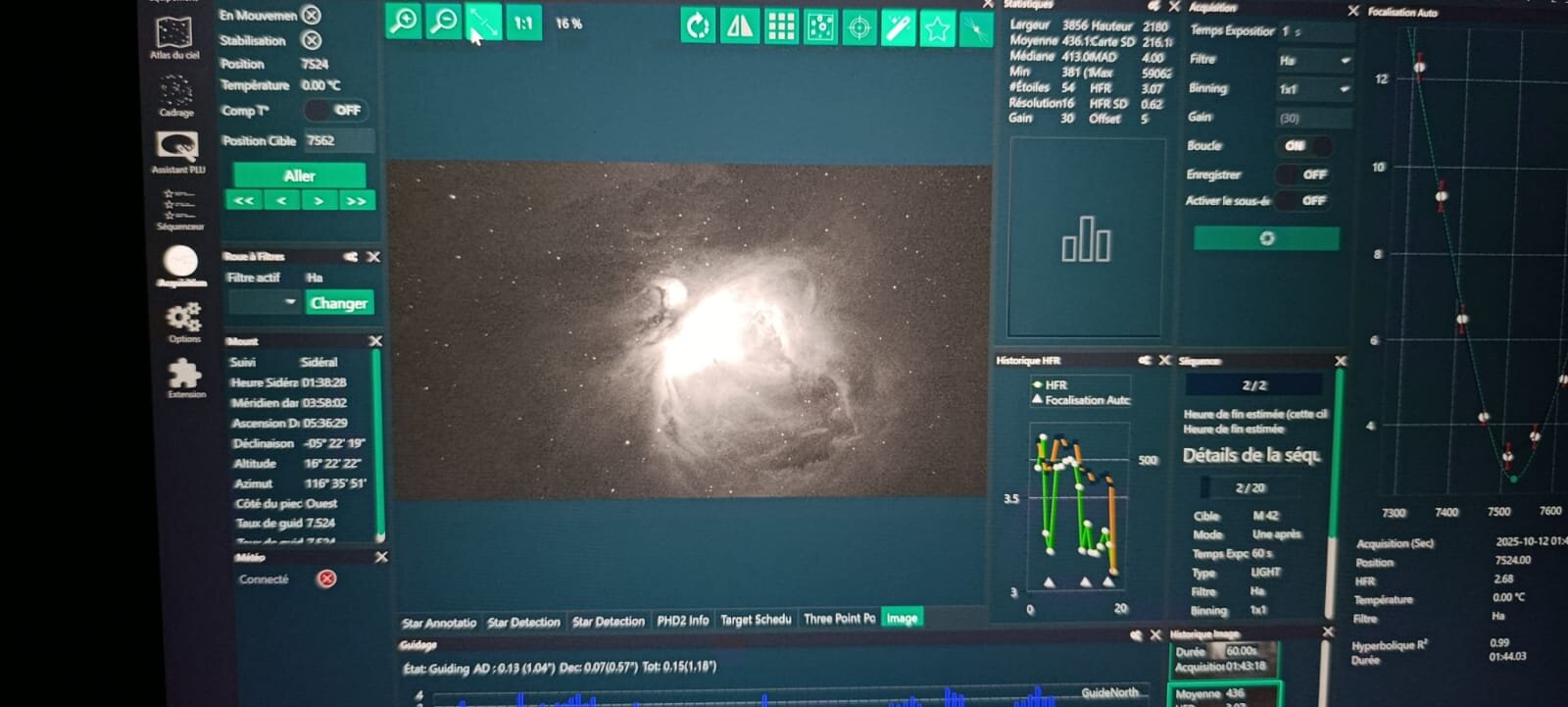Close the Mount panel

point(375,341)
